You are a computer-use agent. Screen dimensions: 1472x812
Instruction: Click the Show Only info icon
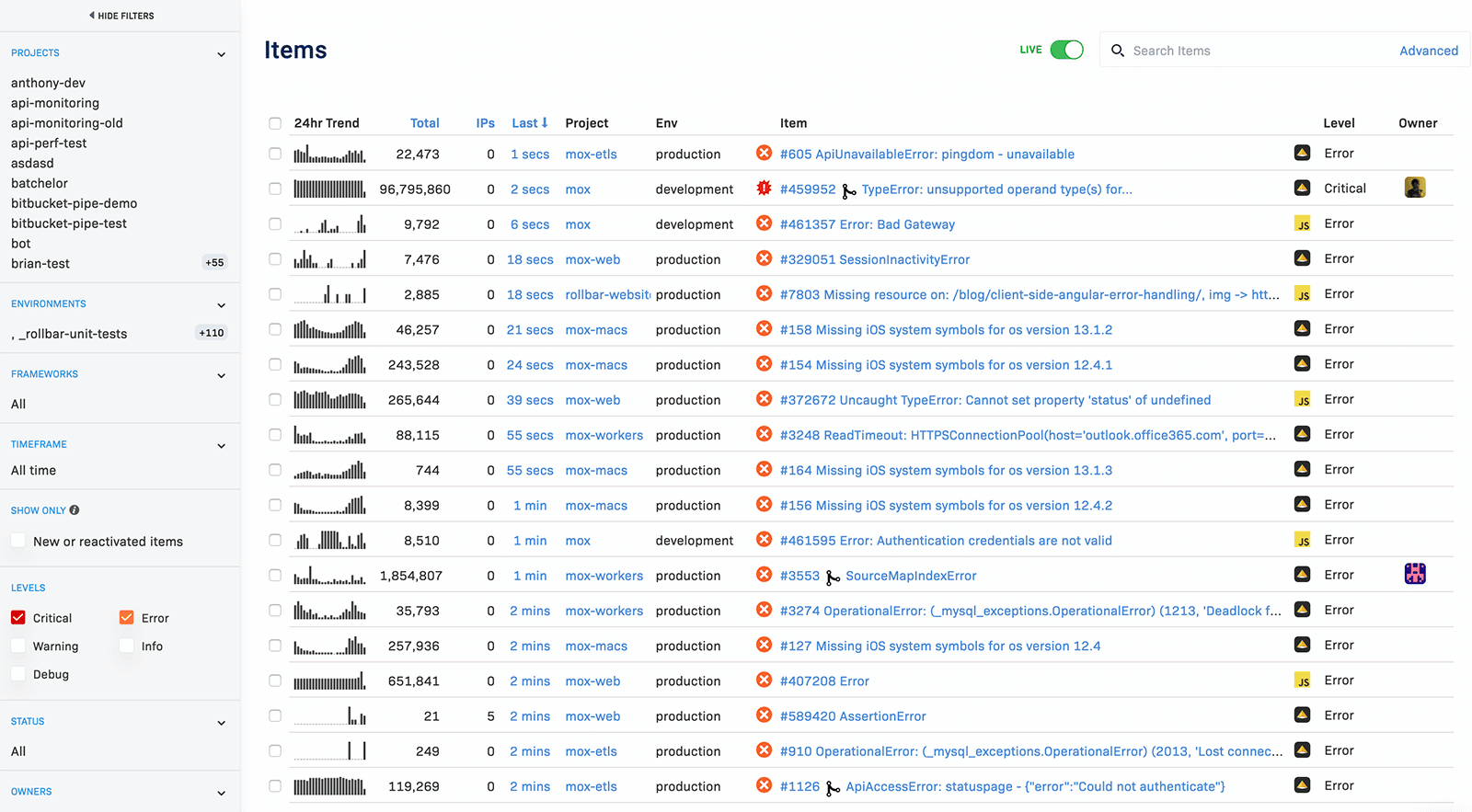click(75, 509)
